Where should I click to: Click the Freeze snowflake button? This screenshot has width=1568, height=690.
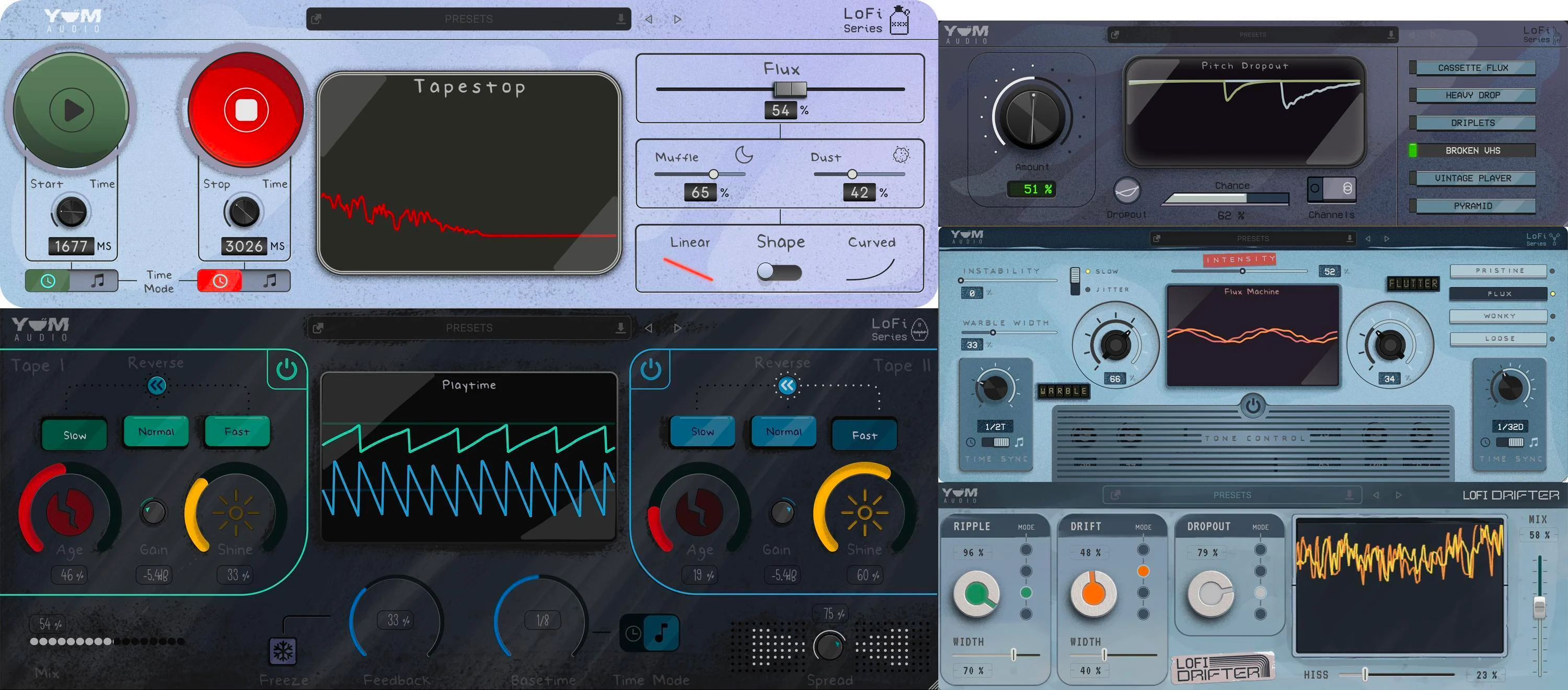pos(282,651)
